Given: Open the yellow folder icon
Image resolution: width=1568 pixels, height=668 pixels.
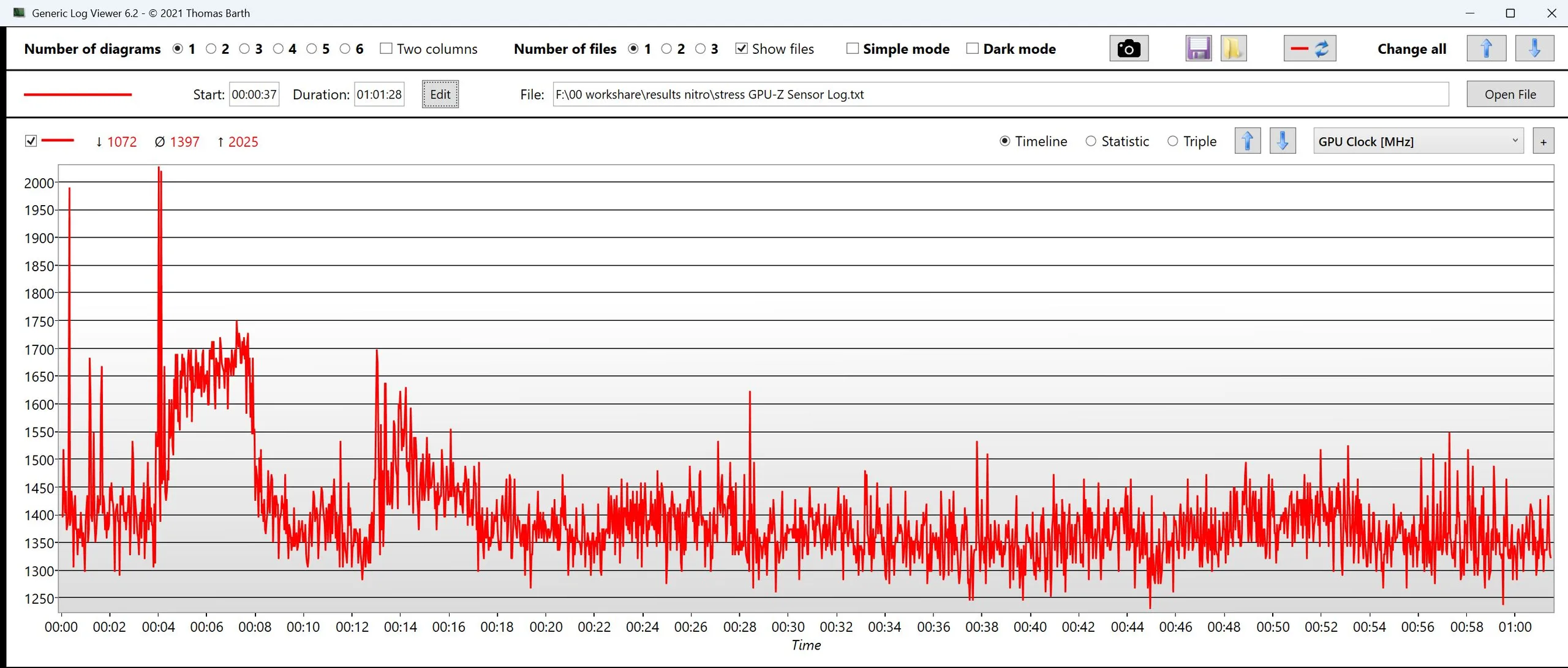Looking at the screenshot, I should coord(1233,48).
